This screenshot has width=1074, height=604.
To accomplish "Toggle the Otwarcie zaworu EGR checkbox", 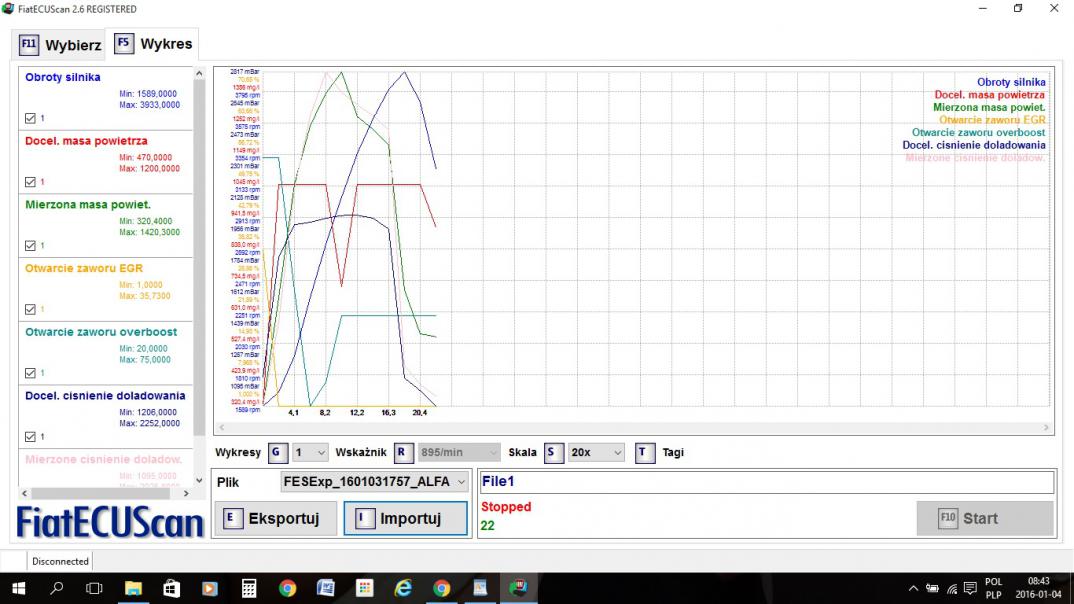I will (x=30, y=310).
